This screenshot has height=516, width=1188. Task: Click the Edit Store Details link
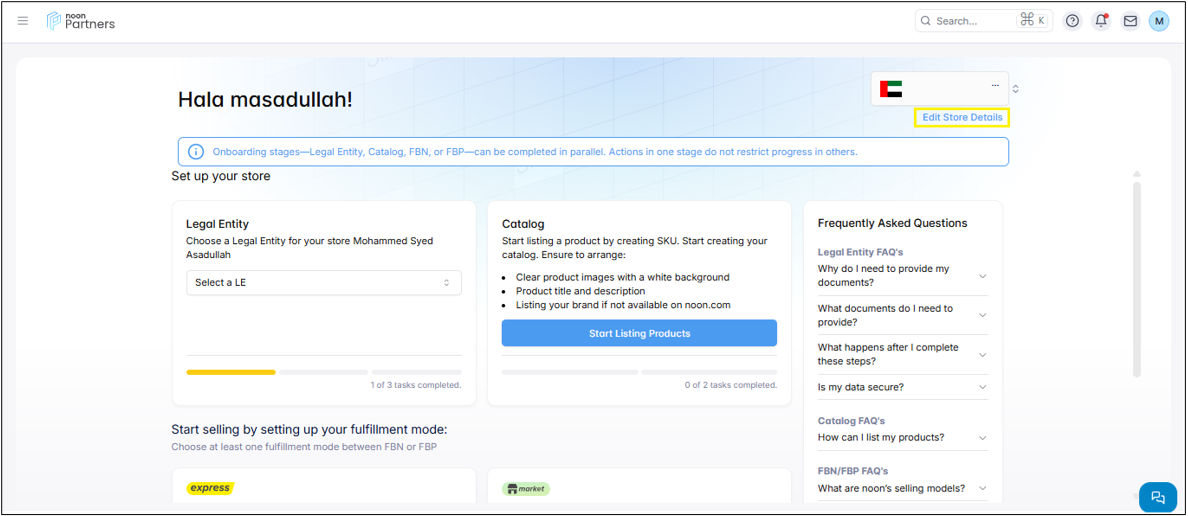pos(962,118)
